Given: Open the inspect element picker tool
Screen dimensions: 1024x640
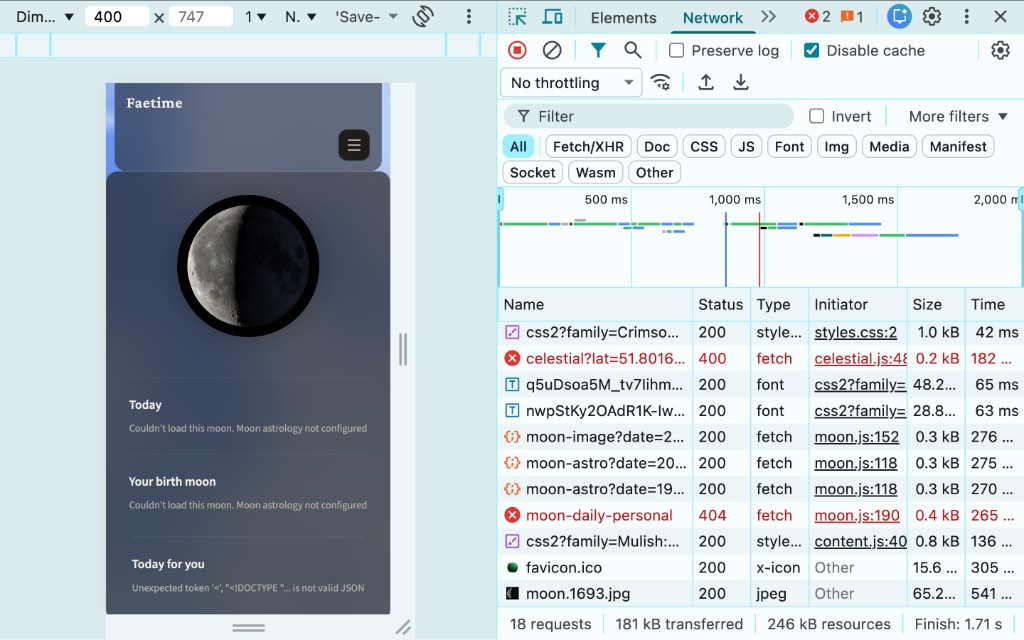Looking at the screenshot, I should click(x=517, y=17).
